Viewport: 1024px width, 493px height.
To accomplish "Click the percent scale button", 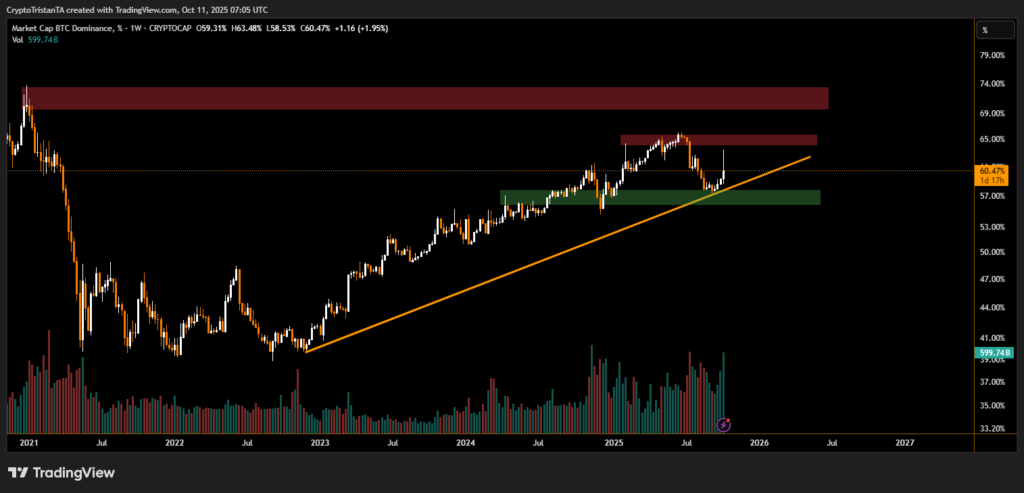I will (984, 29).
